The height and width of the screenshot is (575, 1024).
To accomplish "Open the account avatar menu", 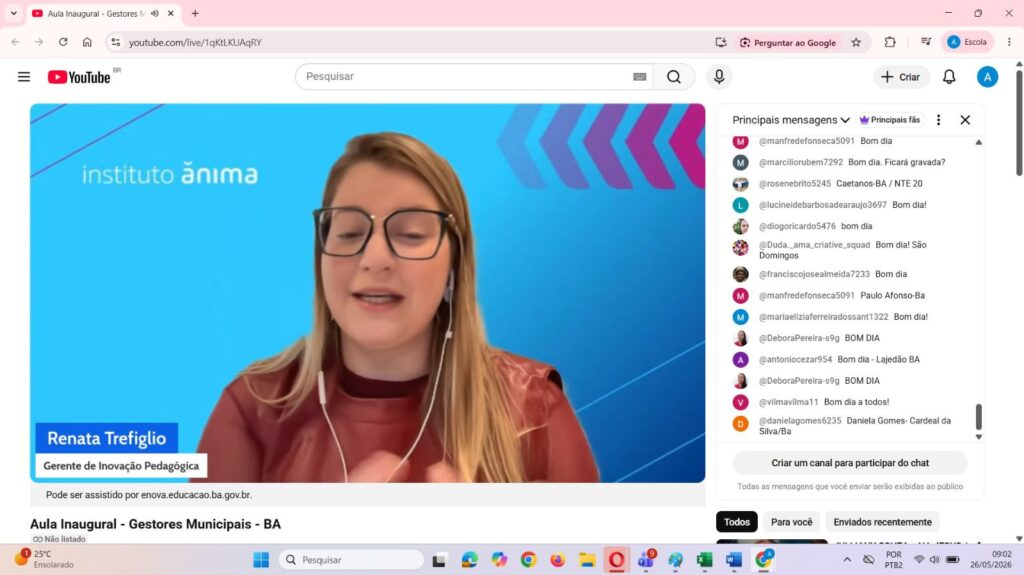I will pos(987,77).
